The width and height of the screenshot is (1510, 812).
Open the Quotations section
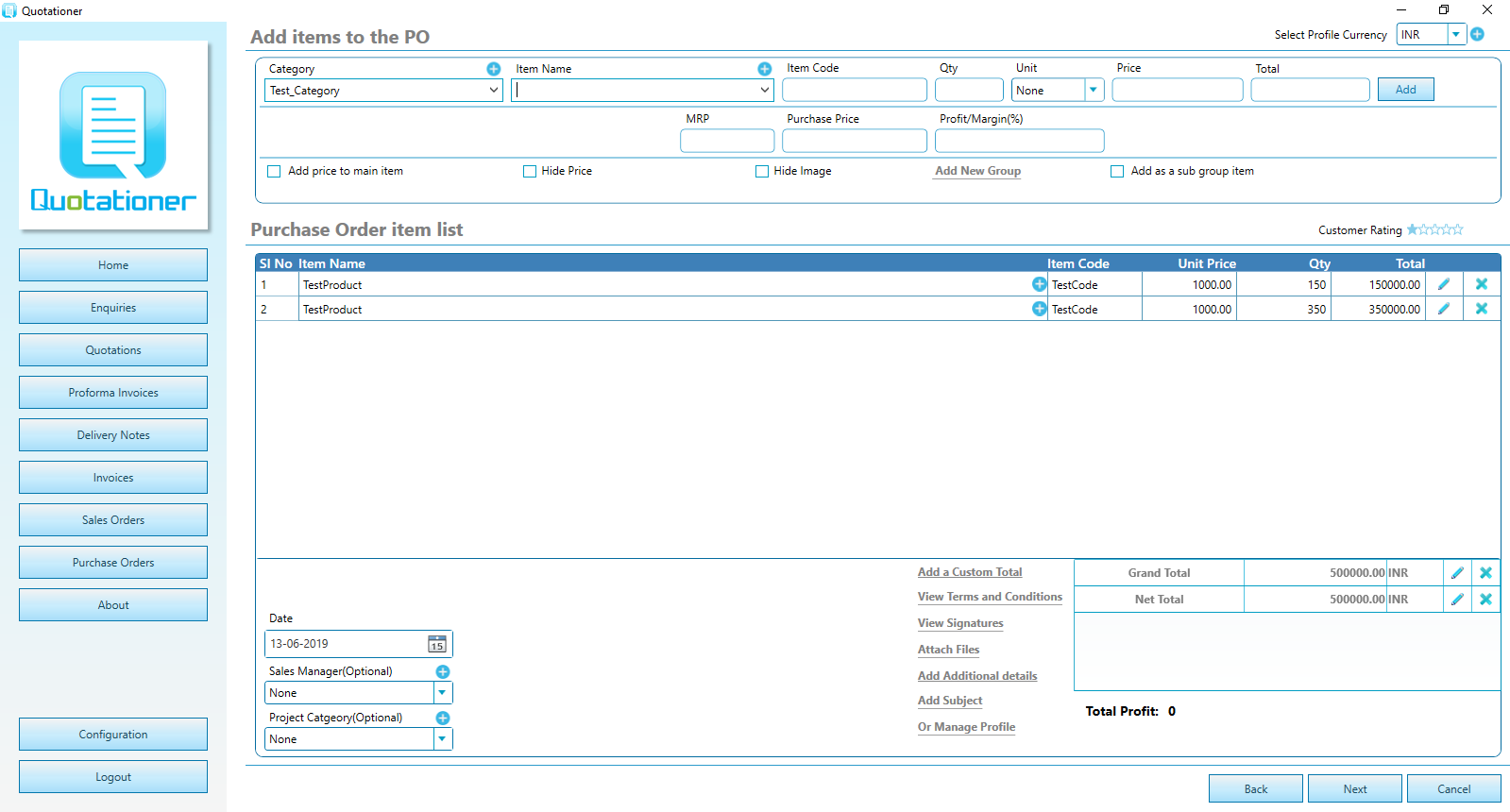[113, 350]
